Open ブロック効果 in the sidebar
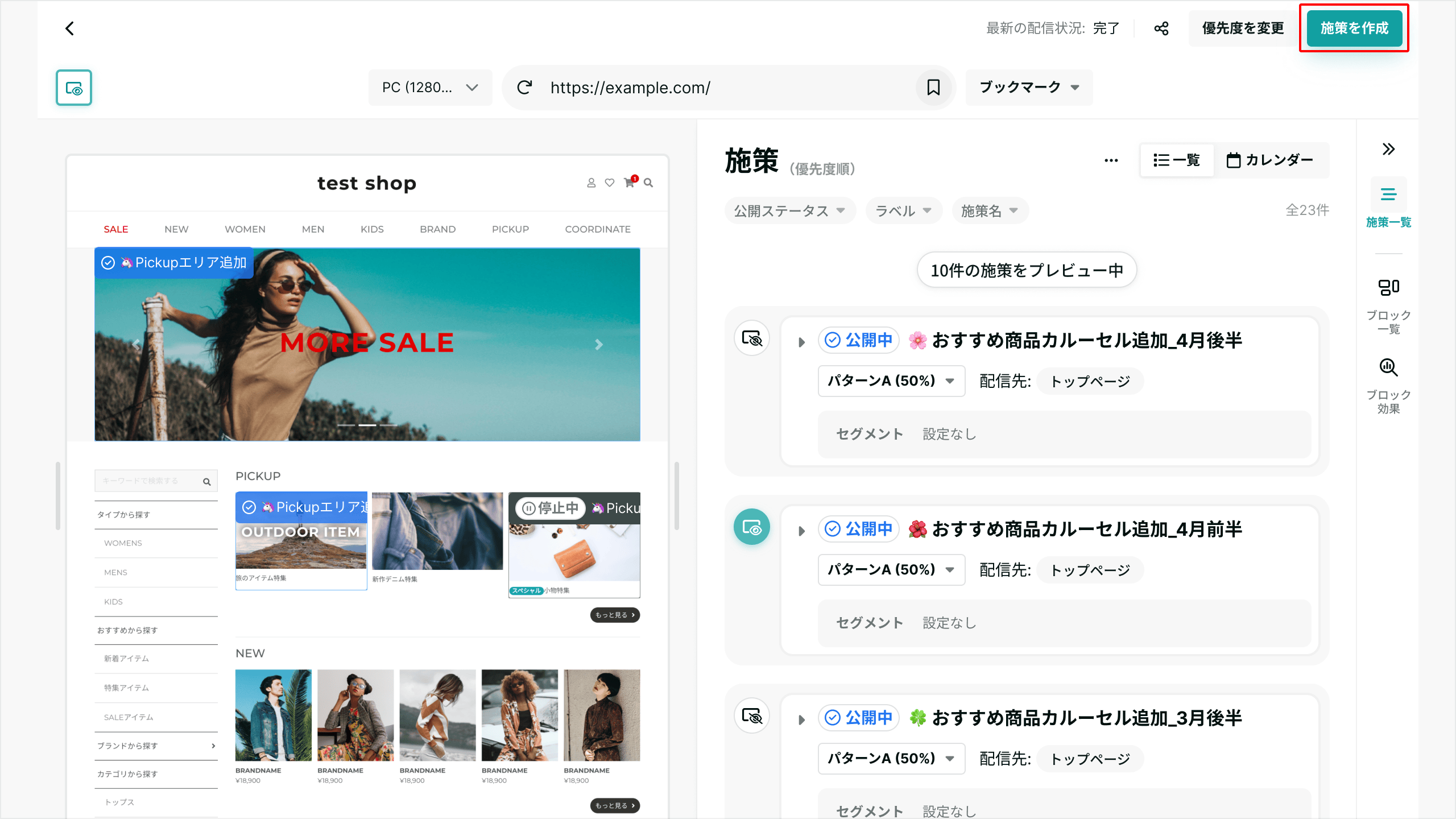The image size is (1456, 819). click(1388, 386)
